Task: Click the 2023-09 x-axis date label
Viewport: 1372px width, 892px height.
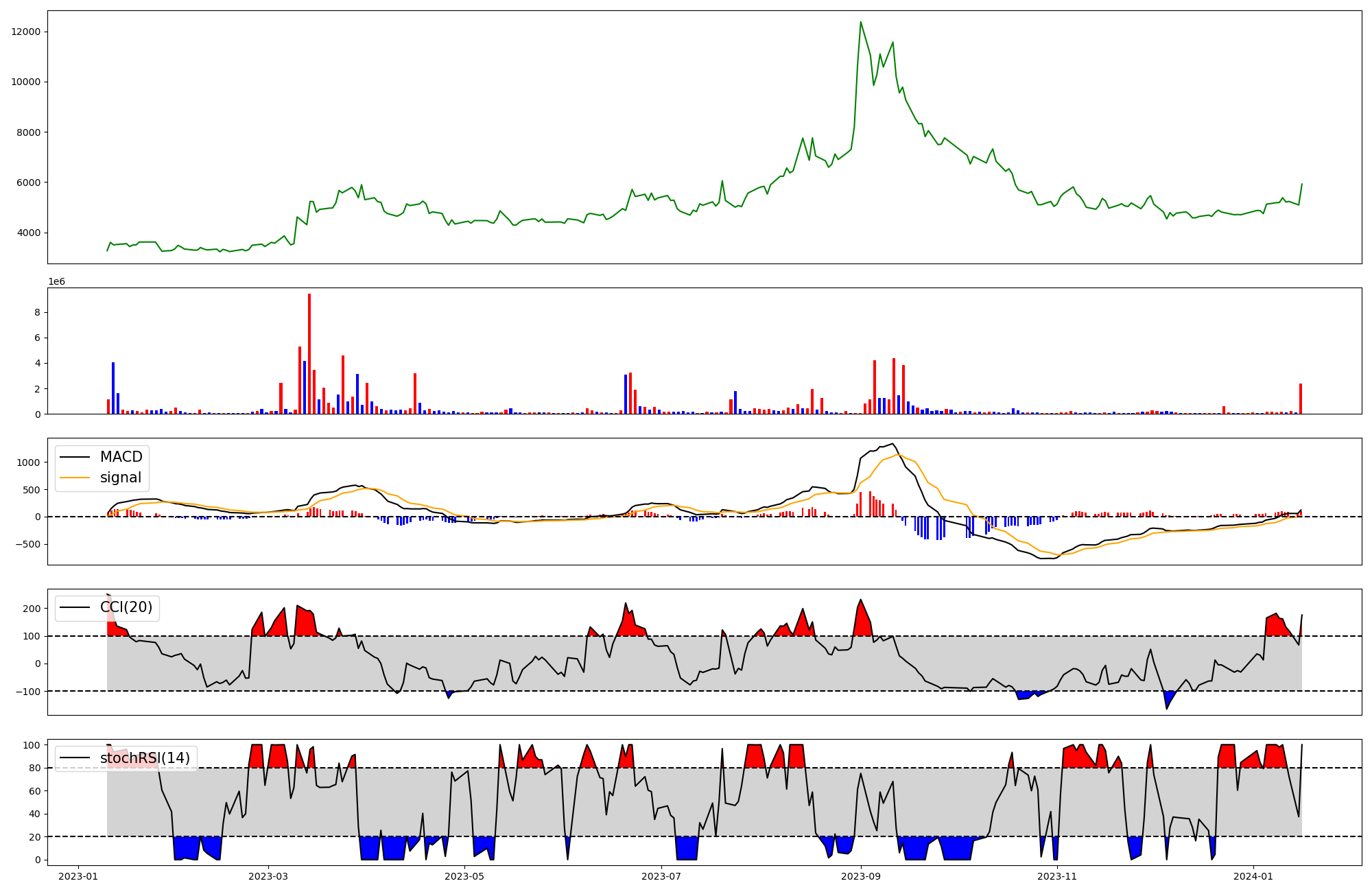Action: 860,876
